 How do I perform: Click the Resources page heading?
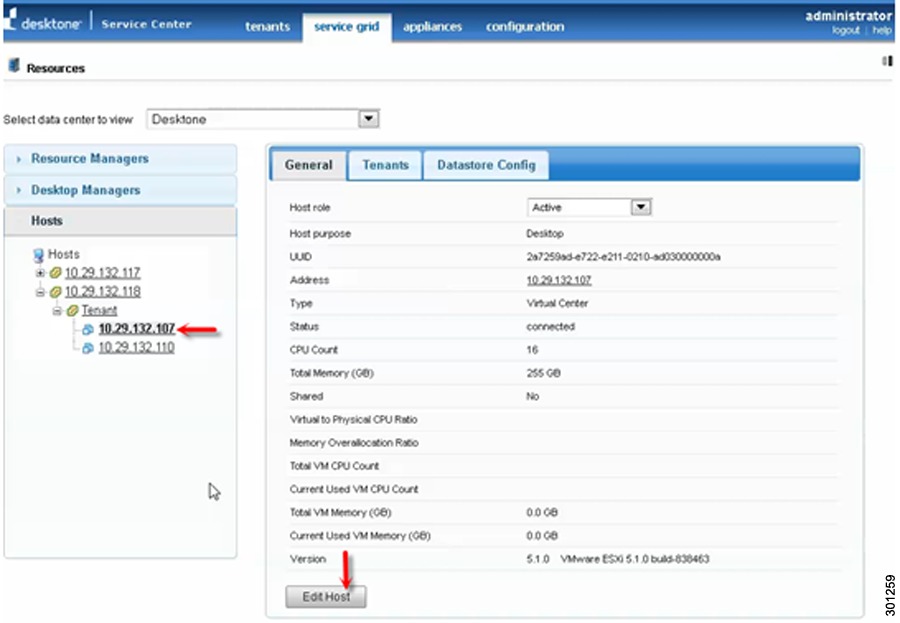point(55,68)
